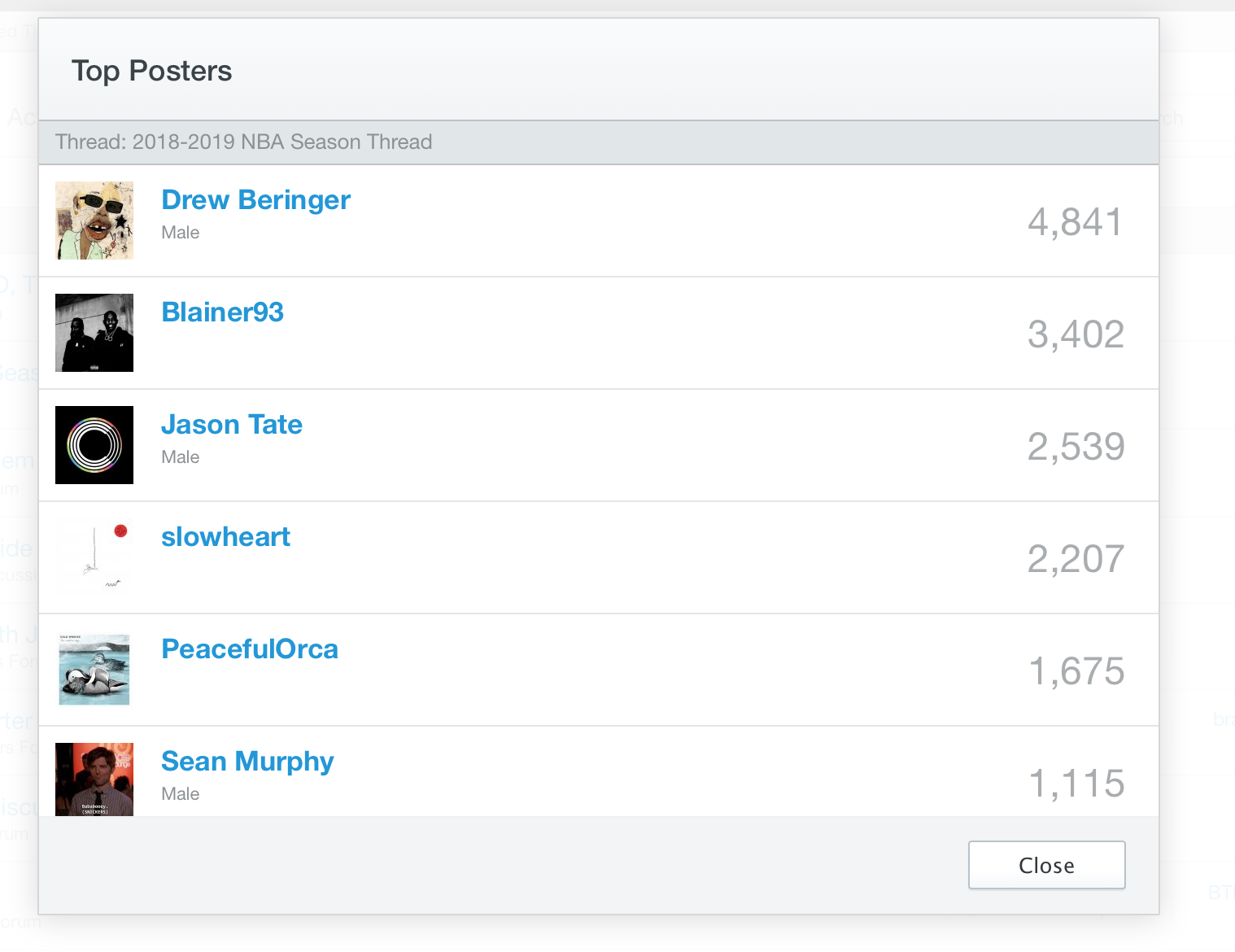
Task: Click PeacefulOrca's 1,675 post count
Action: (1076, 671)
